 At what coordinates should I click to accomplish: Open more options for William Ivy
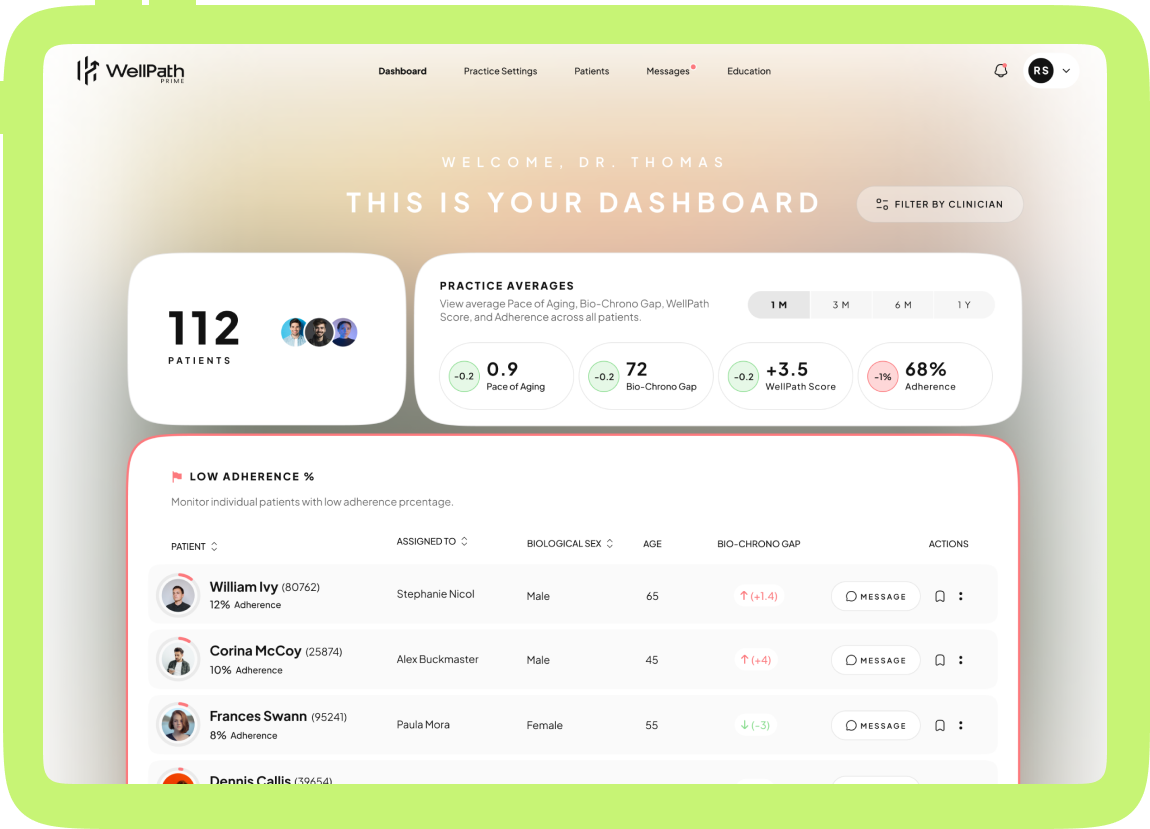click(961, 596)
